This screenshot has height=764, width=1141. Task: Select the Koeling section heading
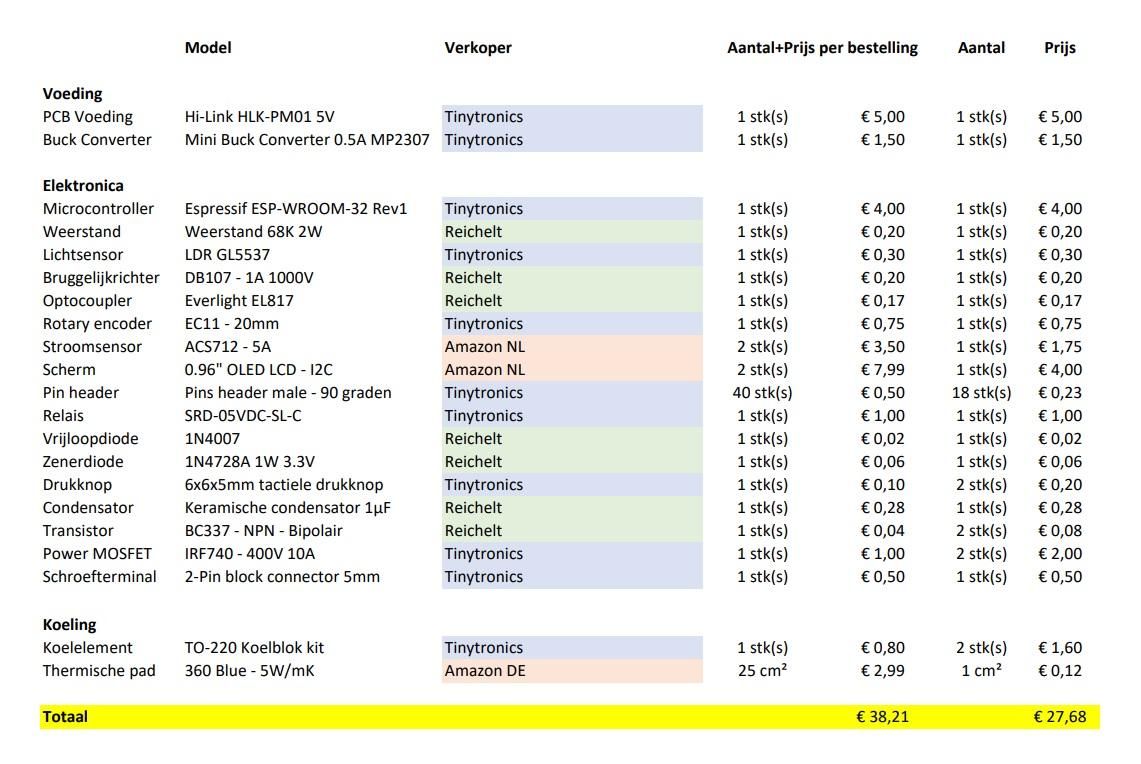point(69,624)
